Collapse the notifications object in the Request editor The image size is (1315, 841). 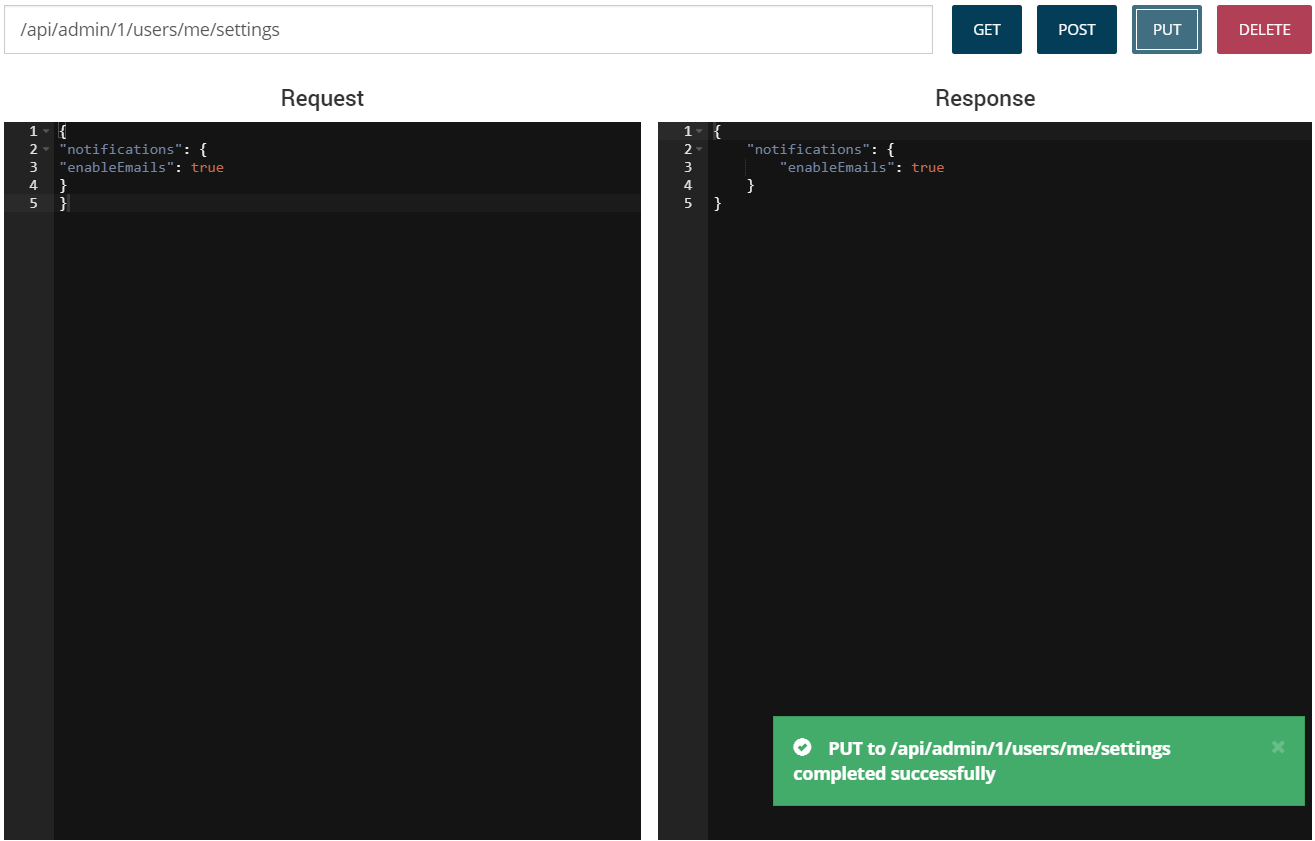click(45, 149)
